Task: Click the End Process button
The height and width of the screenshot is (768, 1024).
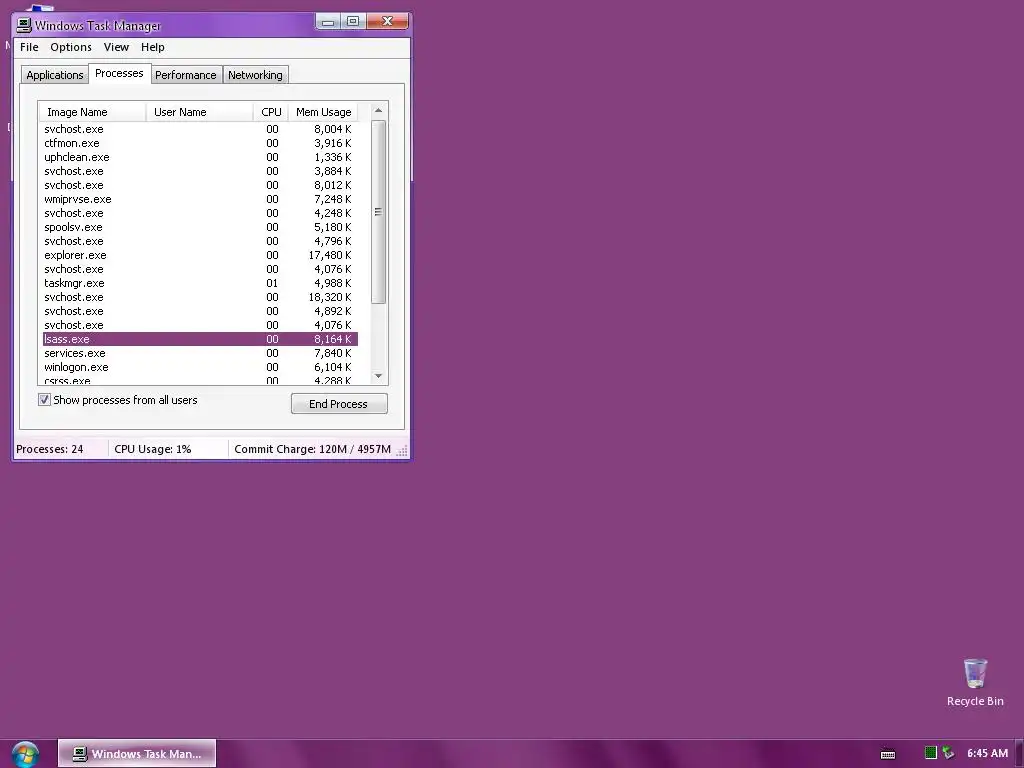Action: [339, 404]
